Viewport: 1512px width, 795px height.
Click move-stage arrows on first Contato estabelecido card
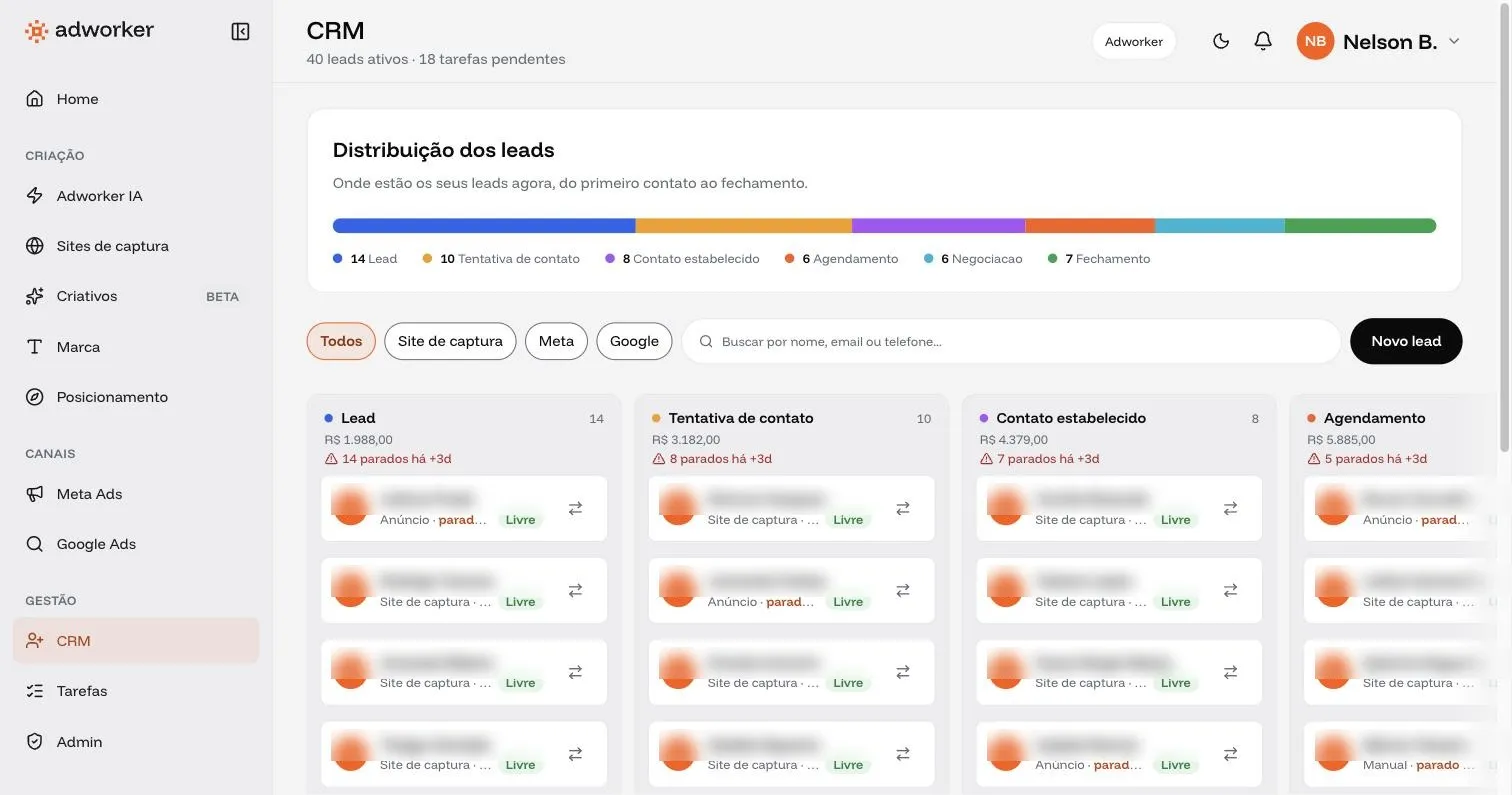click(1231, 508)
